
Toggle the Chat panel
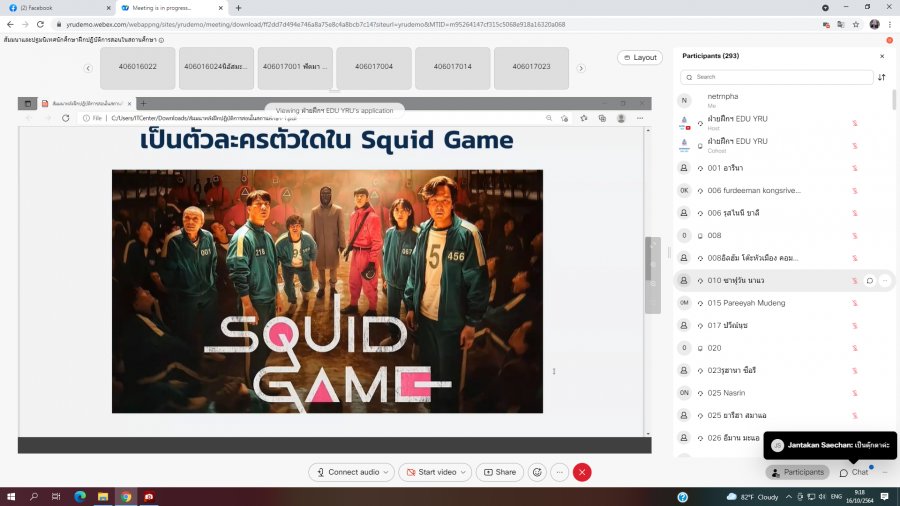point(853,472)
